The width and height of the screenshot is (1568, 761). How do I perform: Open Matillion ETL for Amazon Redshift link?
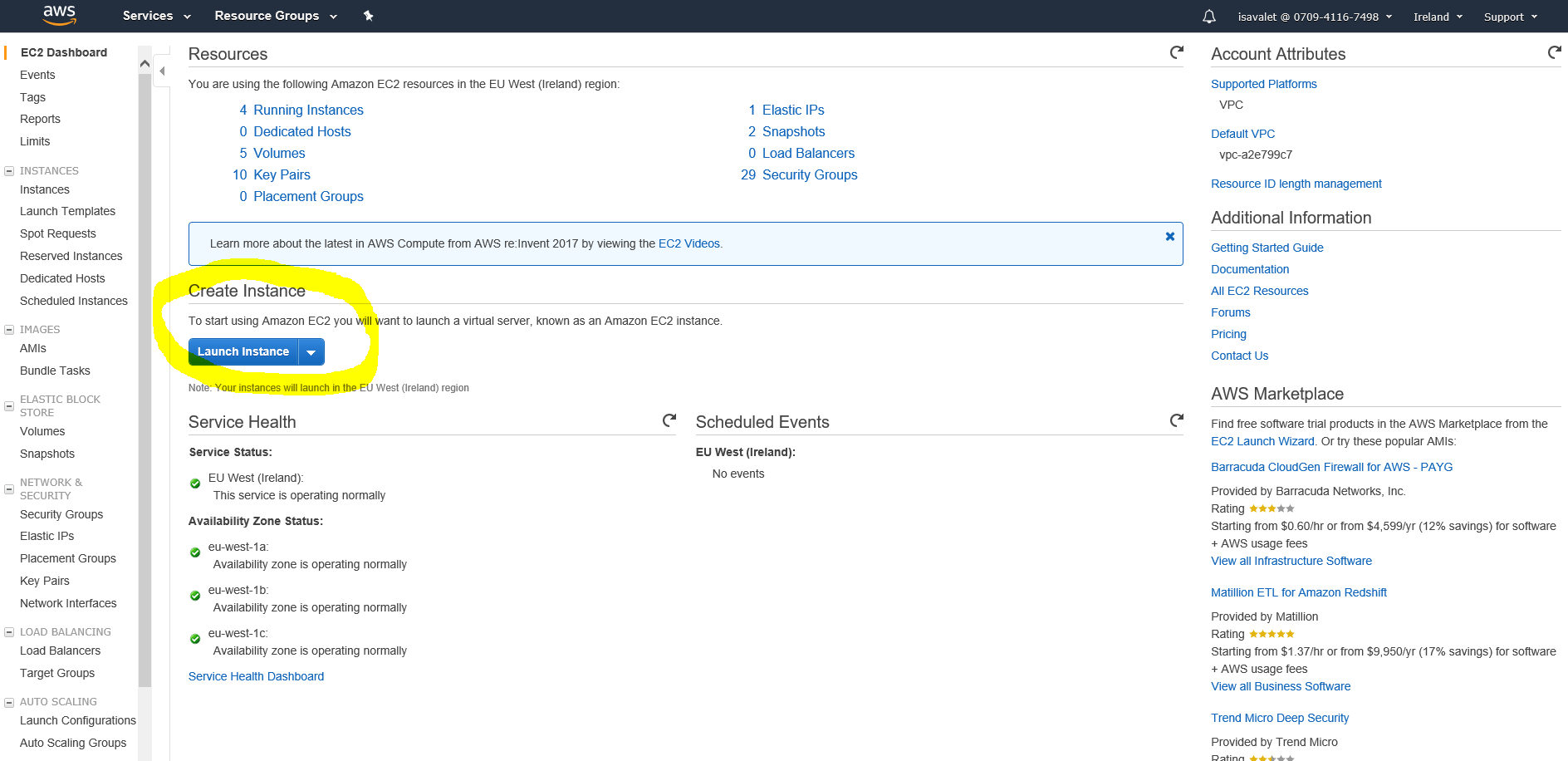pyautogui.click(x=1299, y=592)
